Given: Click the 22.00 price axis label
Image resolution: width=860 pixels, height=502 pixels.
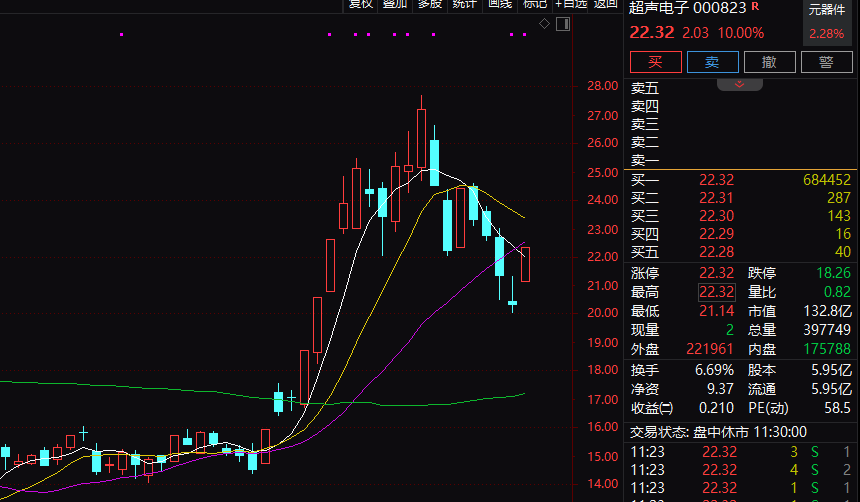Looking at the screenshot, I should (602, 257).
